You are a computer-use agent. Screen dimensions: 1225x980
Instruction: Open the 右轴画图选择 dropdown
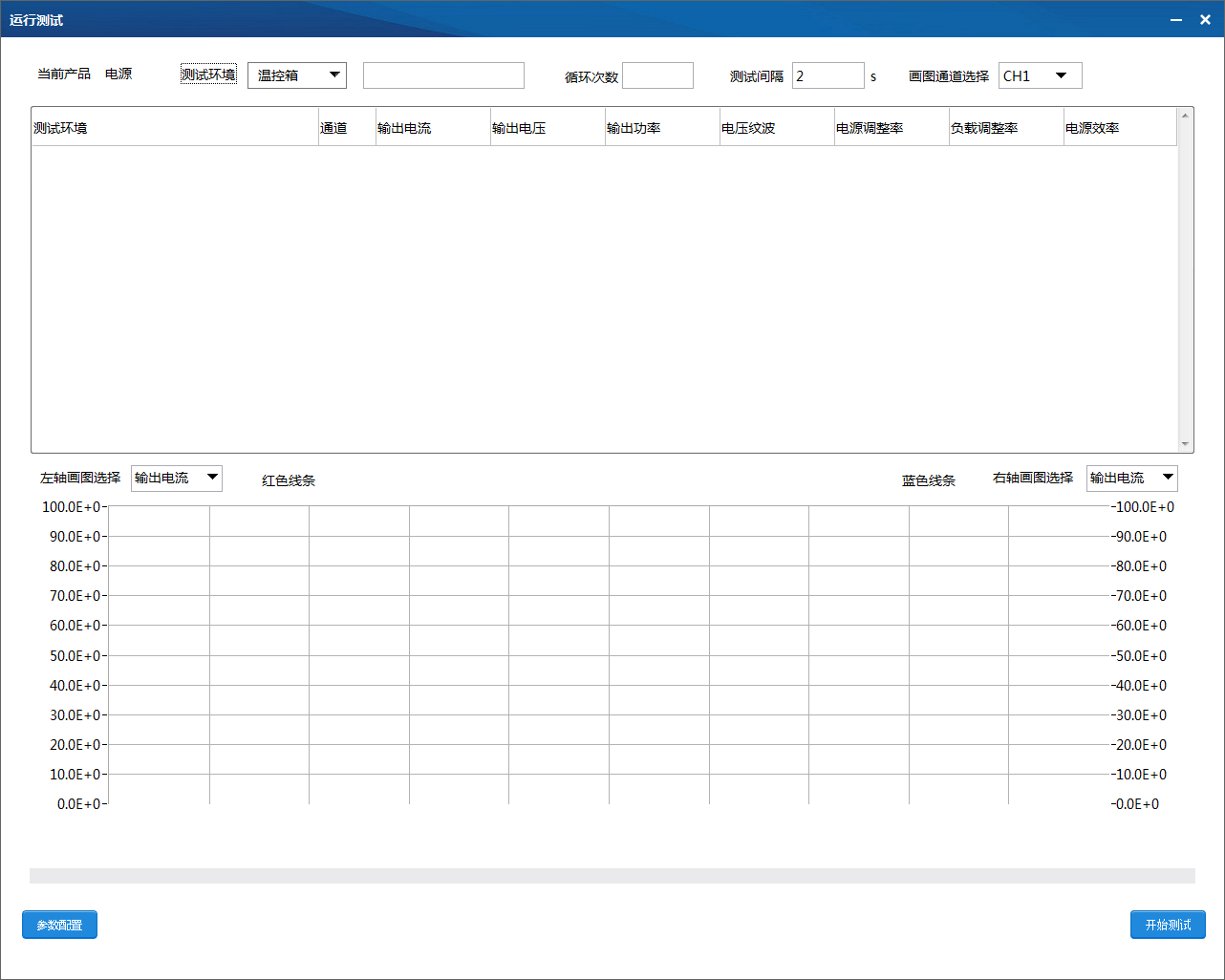[1132, 478]
